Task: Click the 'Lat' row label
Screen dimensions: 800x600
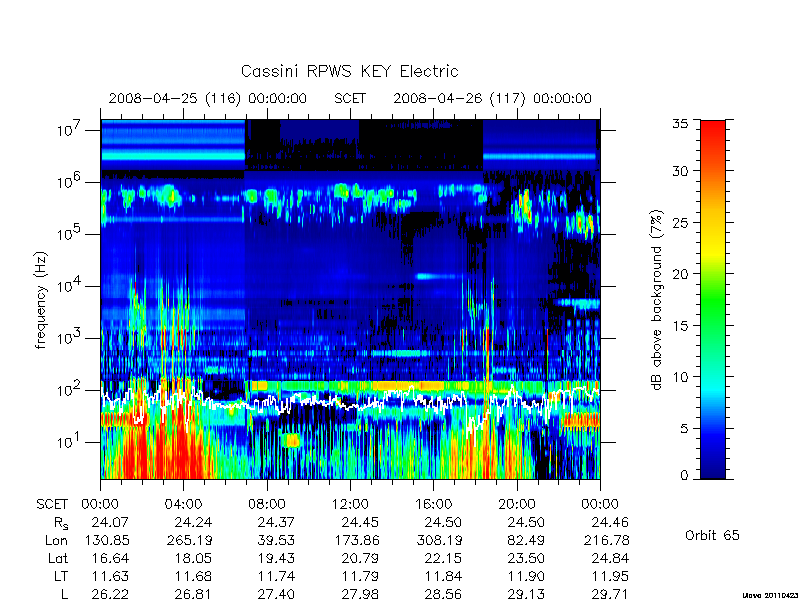Action: point(58,558)
